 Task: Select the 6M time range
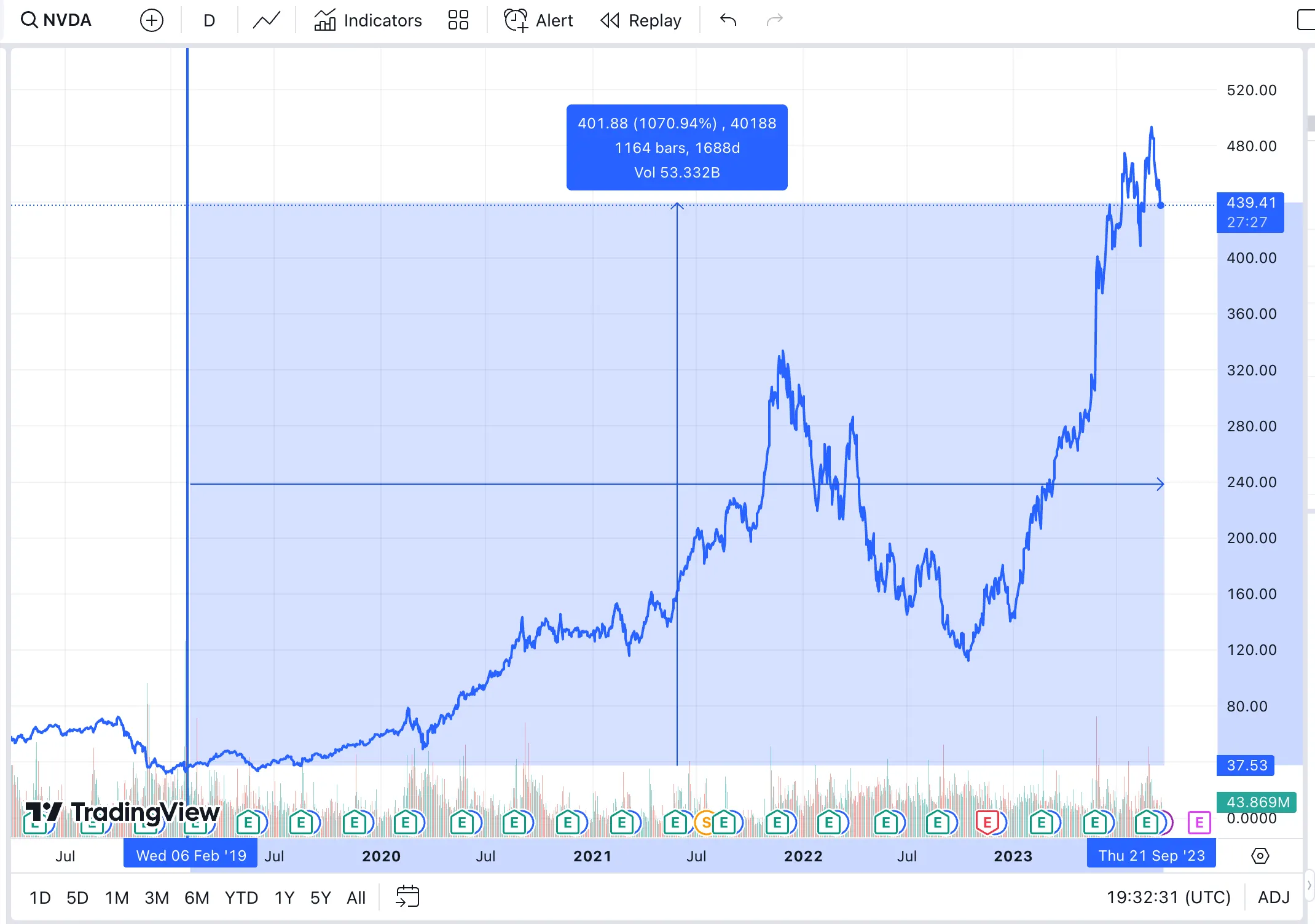coord(197,898)
